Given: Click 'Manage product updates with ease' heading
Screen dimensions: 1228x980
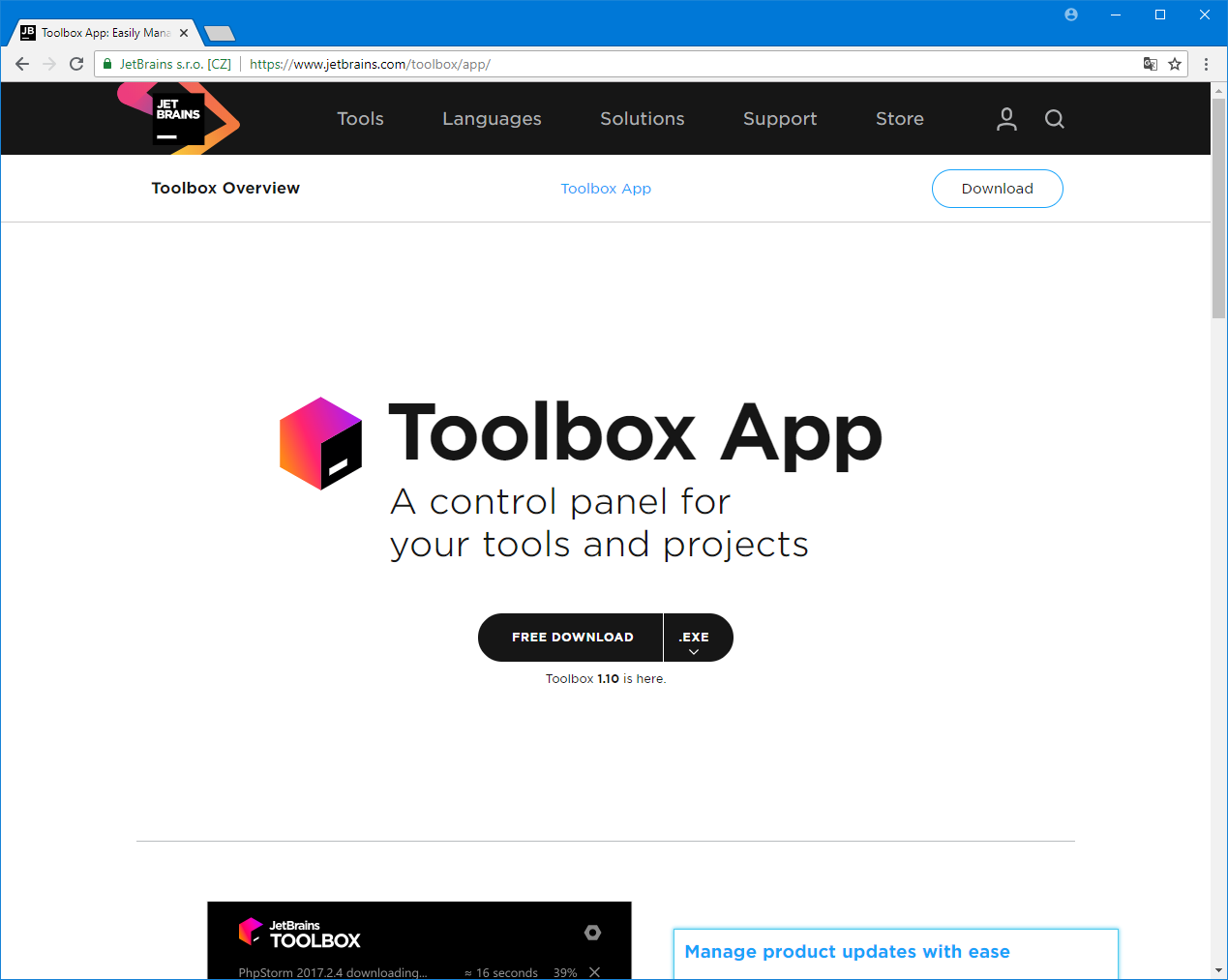Looking at the screenshot, I should [847, 952].
